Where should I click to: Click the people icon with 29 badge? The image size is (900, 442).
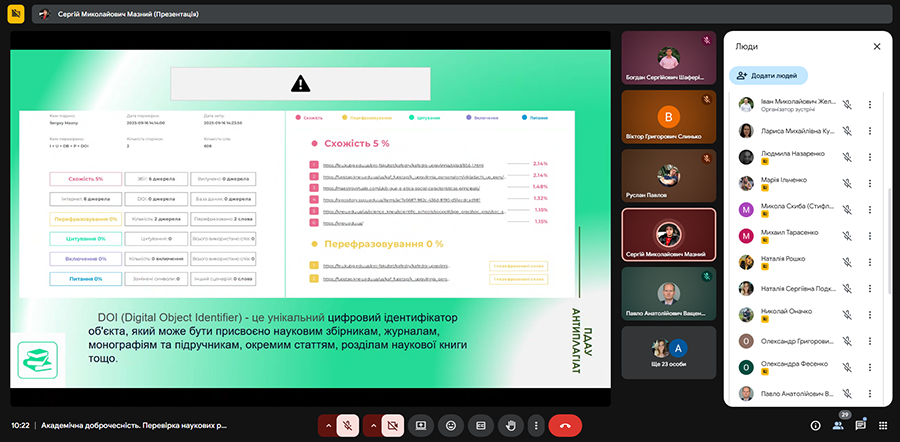click(x=838, y=425)
